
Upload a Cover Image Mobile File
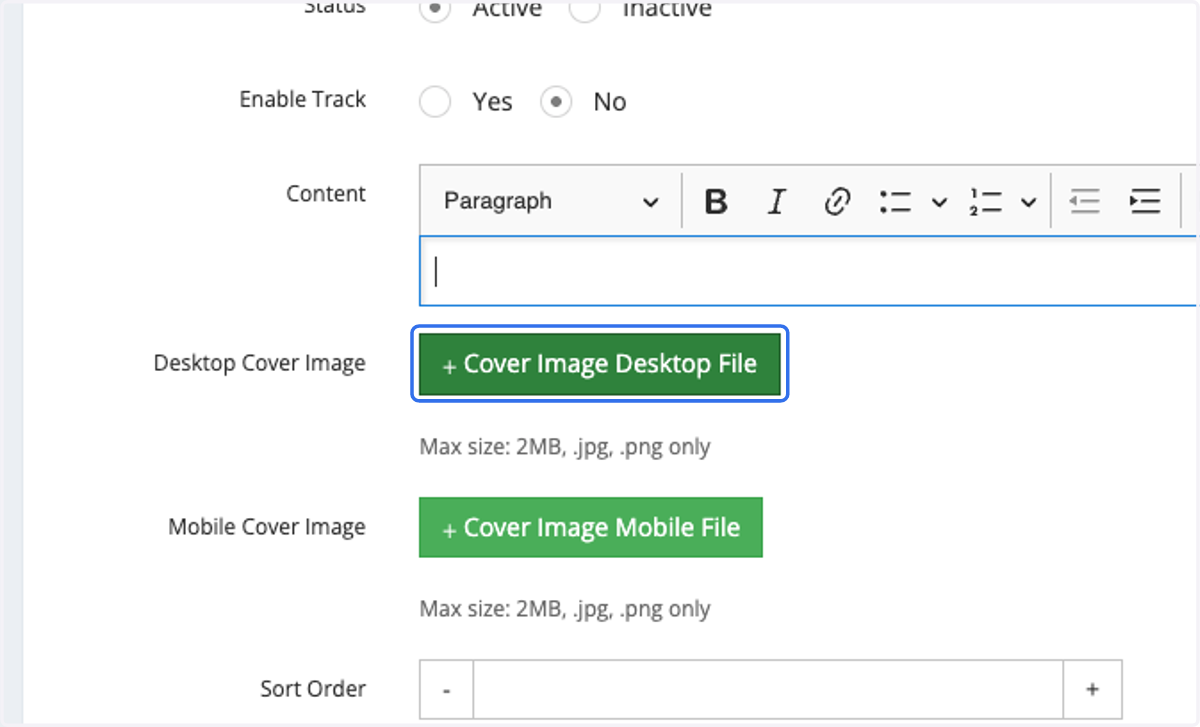[x=591, y=527]
